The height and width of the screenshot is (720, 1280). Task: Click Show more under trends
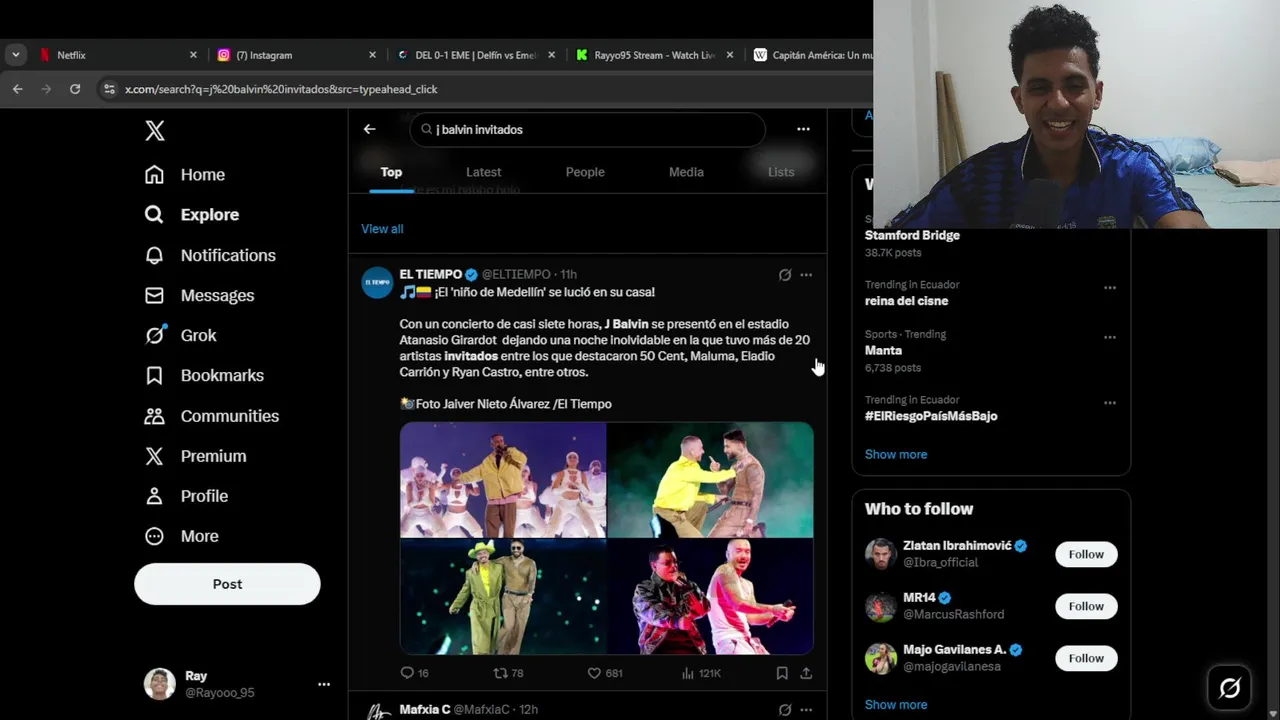click(896, 454)
